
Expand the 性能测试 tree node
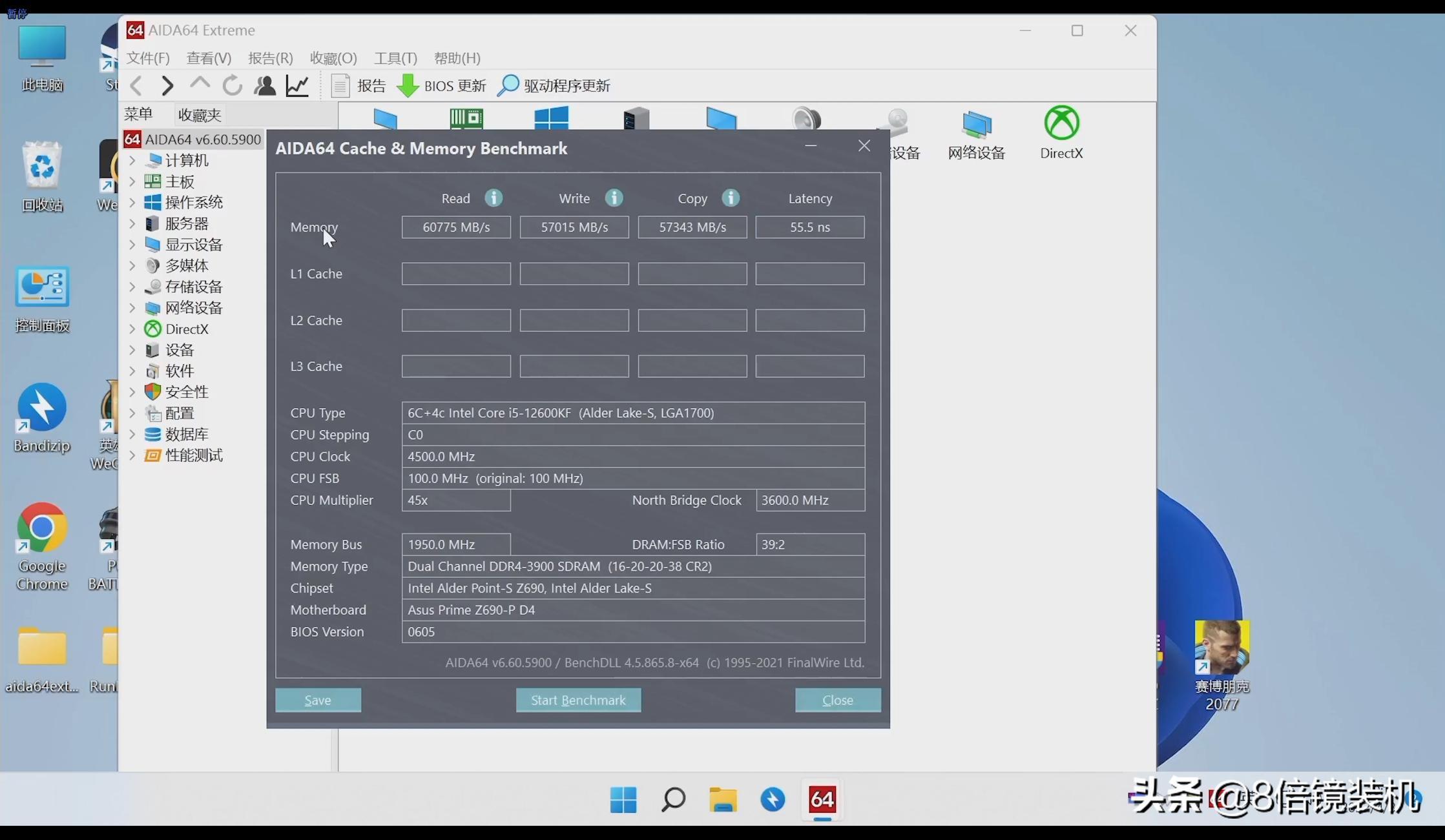click(132, 455)
